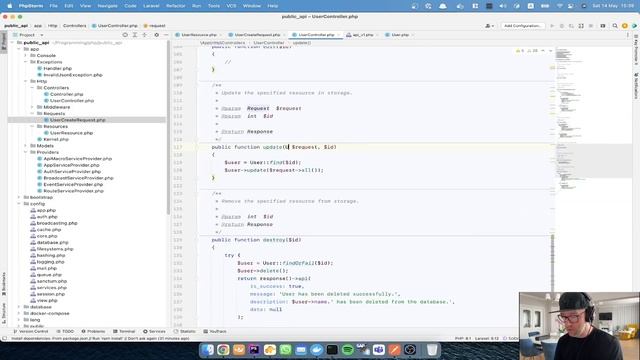This screenshot has width=640, height=360.
Task: Open Google Chrome from the dock
Action: [x=223, y=350]
